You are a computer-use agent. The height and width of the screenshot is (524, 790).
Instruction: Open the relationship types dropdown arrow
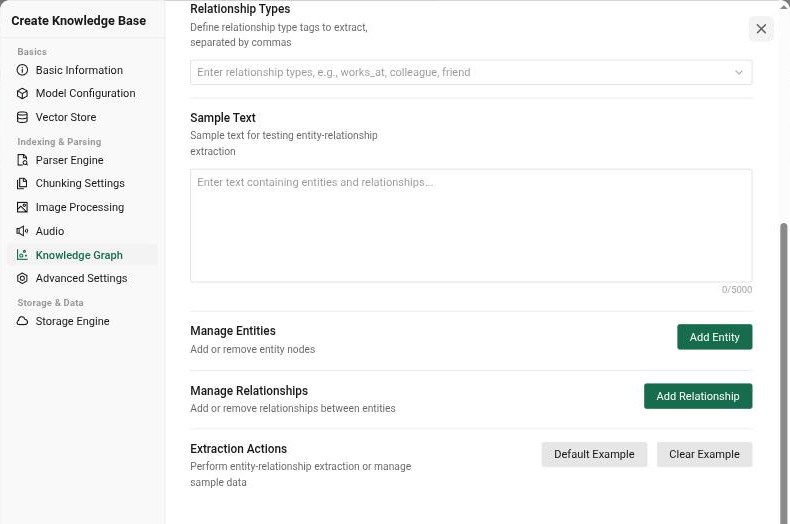tap(739, 73)
